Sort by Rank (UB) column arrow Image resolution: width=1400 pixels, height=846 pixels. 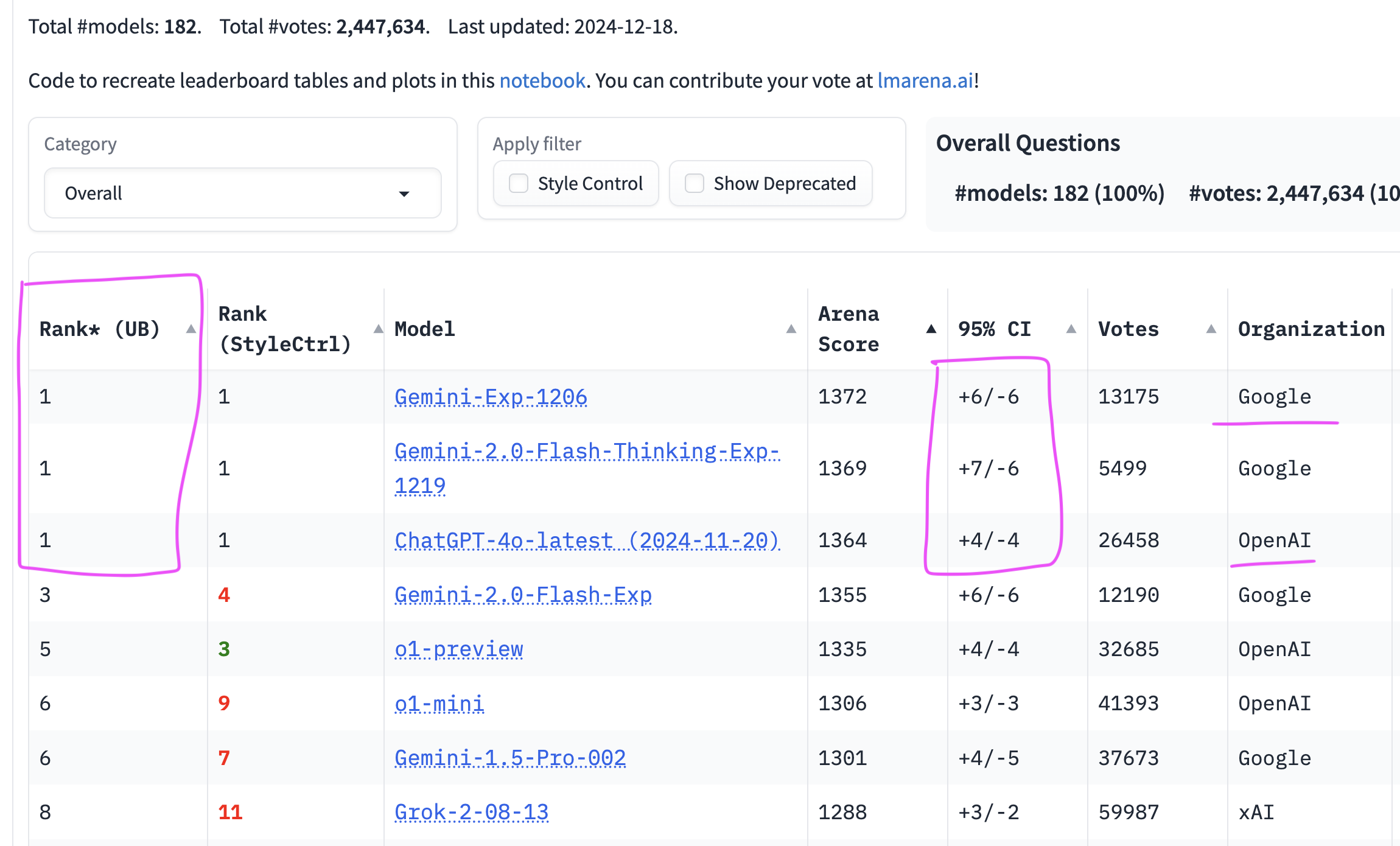(191, 329)
